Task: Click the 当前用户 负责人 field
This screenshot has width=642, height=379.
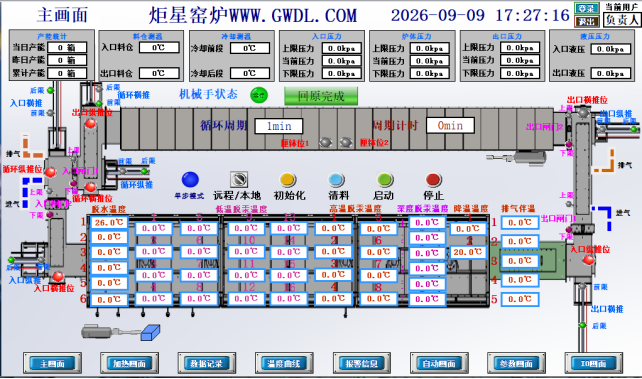Action: (x=622, y=19)
